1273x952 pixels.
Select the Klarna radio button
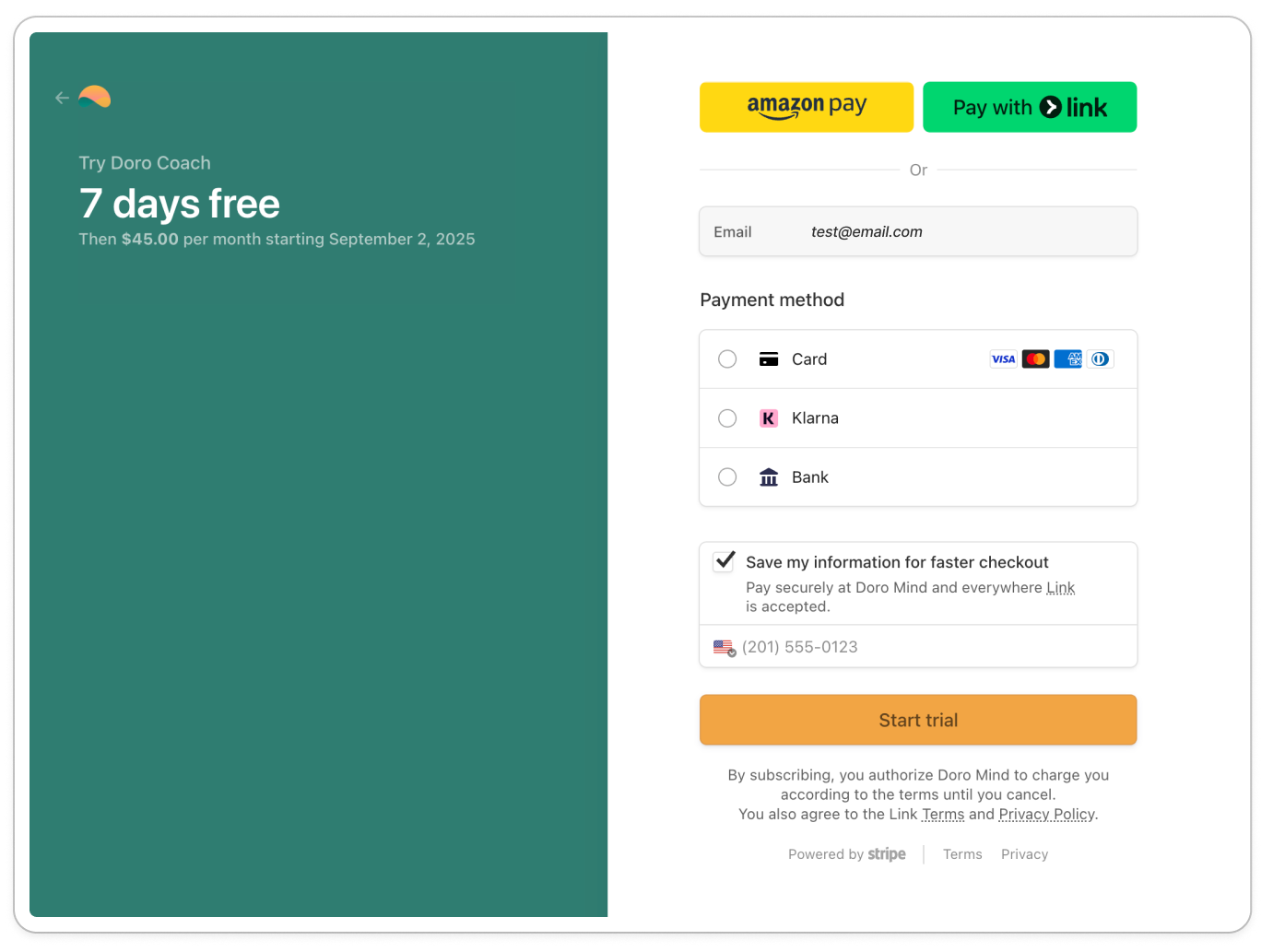pos(727,418)
